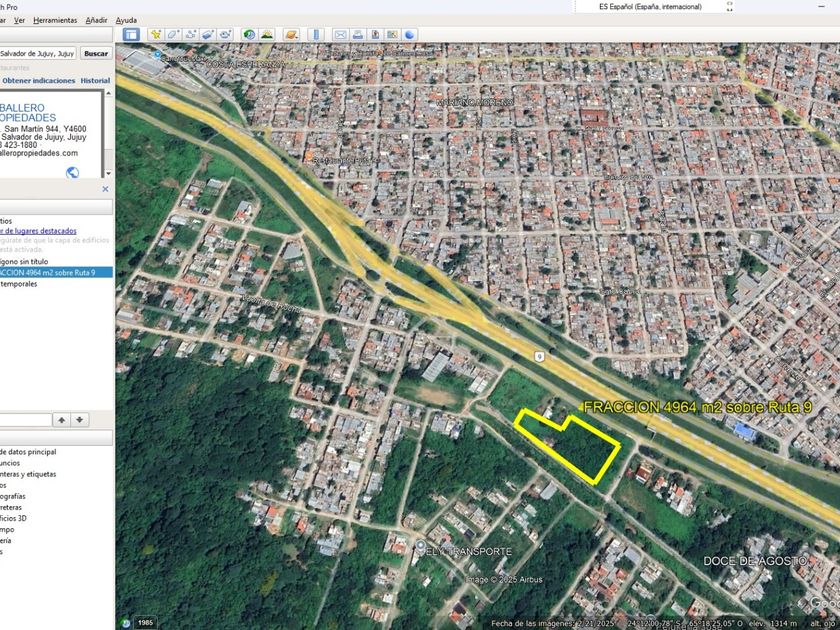
Task: Click the places search field beside arrows
Action: (x=26, y=420)
